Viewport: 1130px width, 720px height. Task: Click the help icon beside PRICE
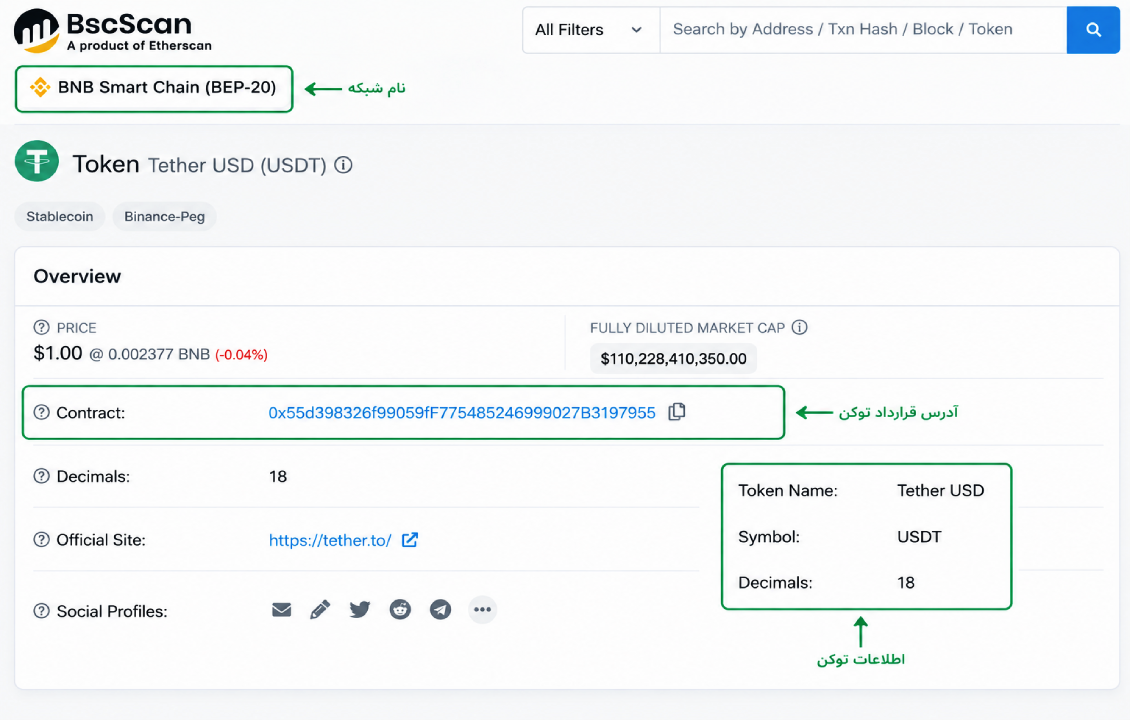point(42,327)
